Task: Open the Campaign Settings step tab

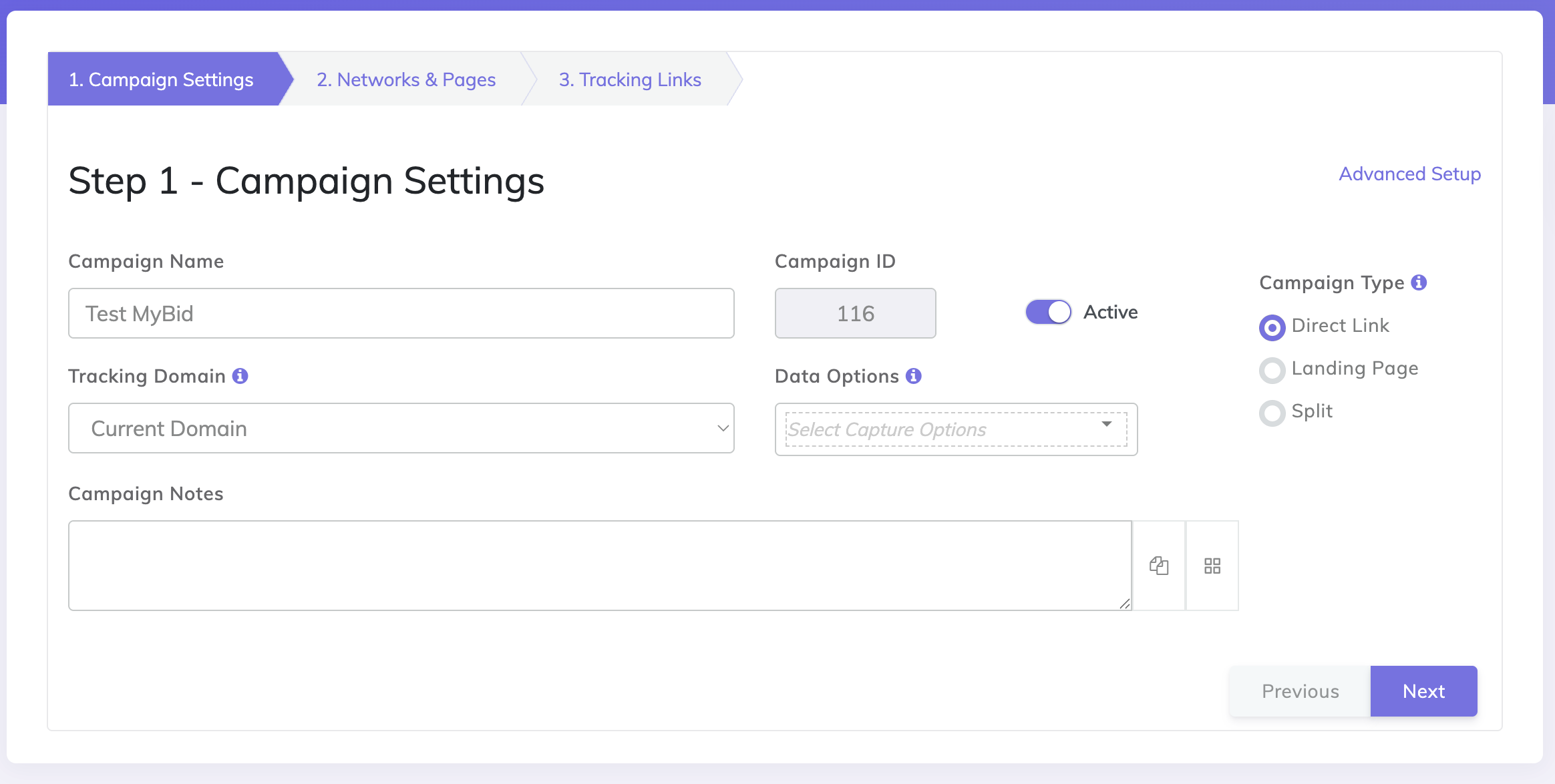Action: [161, 79]
